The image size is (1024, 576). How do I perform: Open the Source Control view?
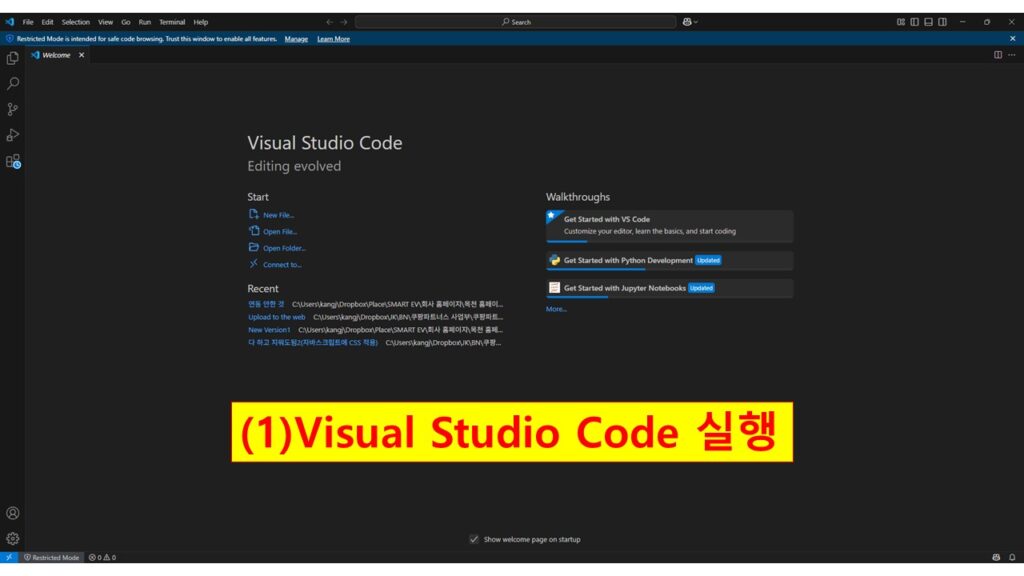(x=12, y=109)
